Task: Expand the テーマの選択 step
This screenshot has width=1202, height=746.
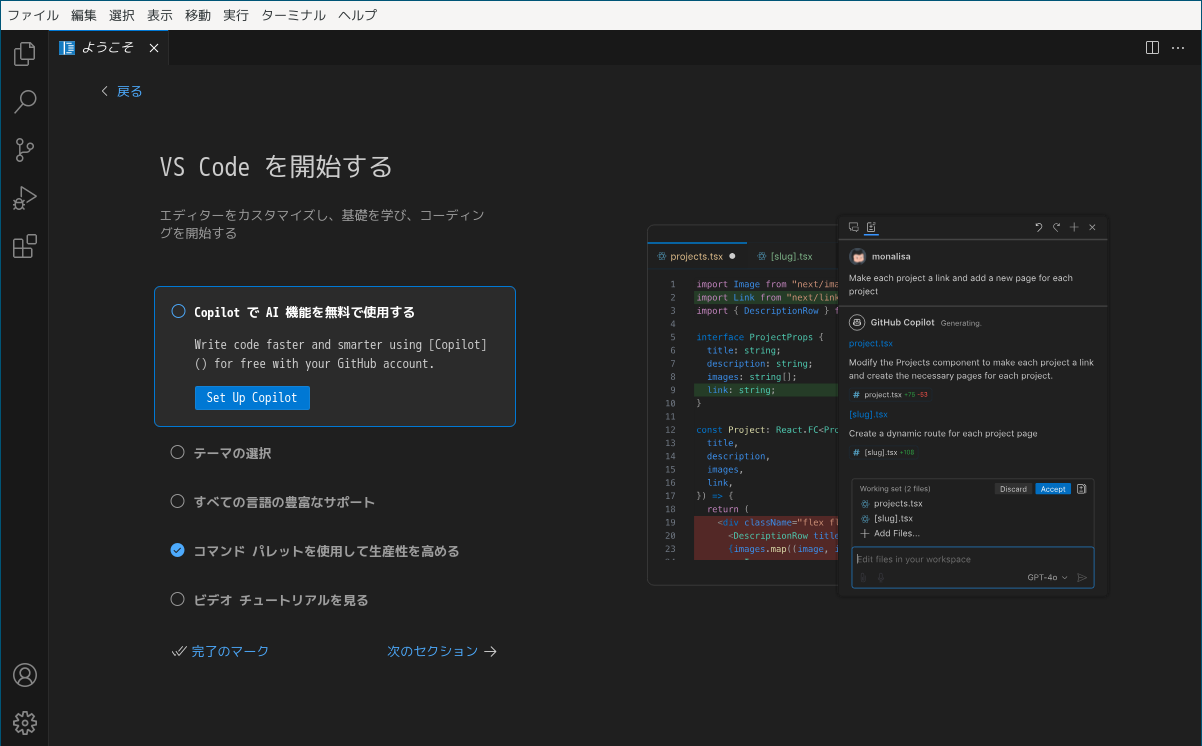Action: 335,453
